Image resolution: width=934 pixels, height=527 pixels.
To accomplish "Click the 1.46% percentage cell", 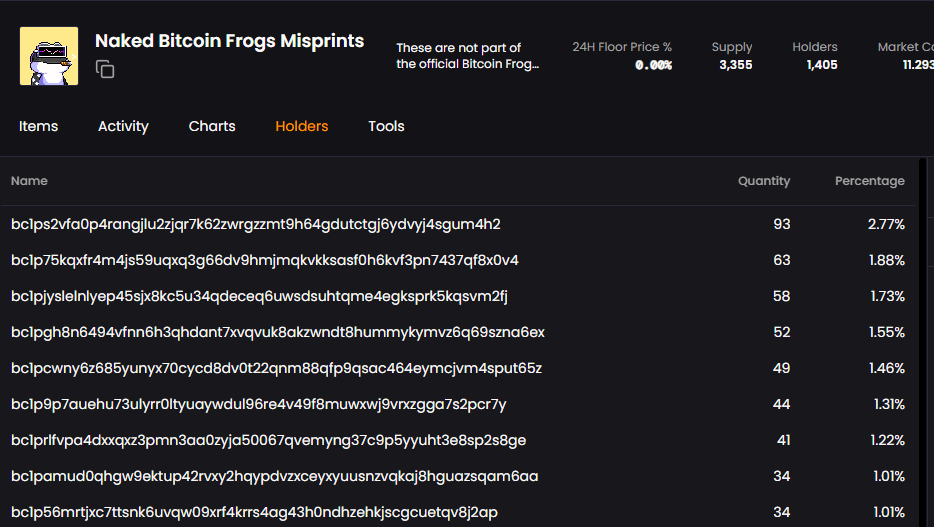I will click(x=887, y=369).
